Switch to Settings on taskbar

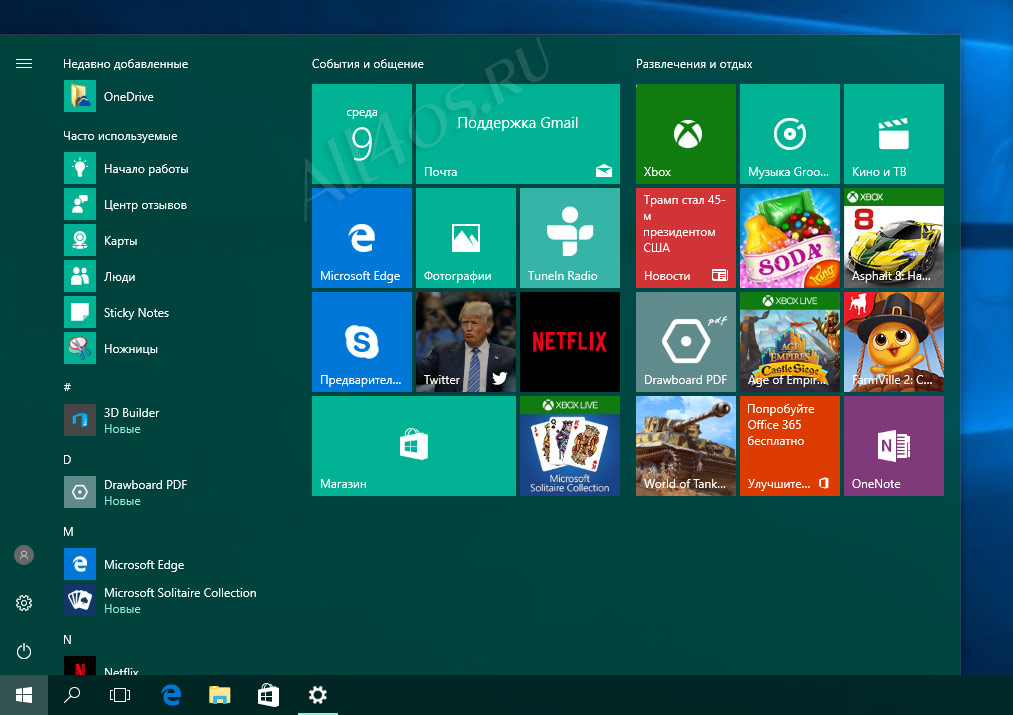click(317, 695)
